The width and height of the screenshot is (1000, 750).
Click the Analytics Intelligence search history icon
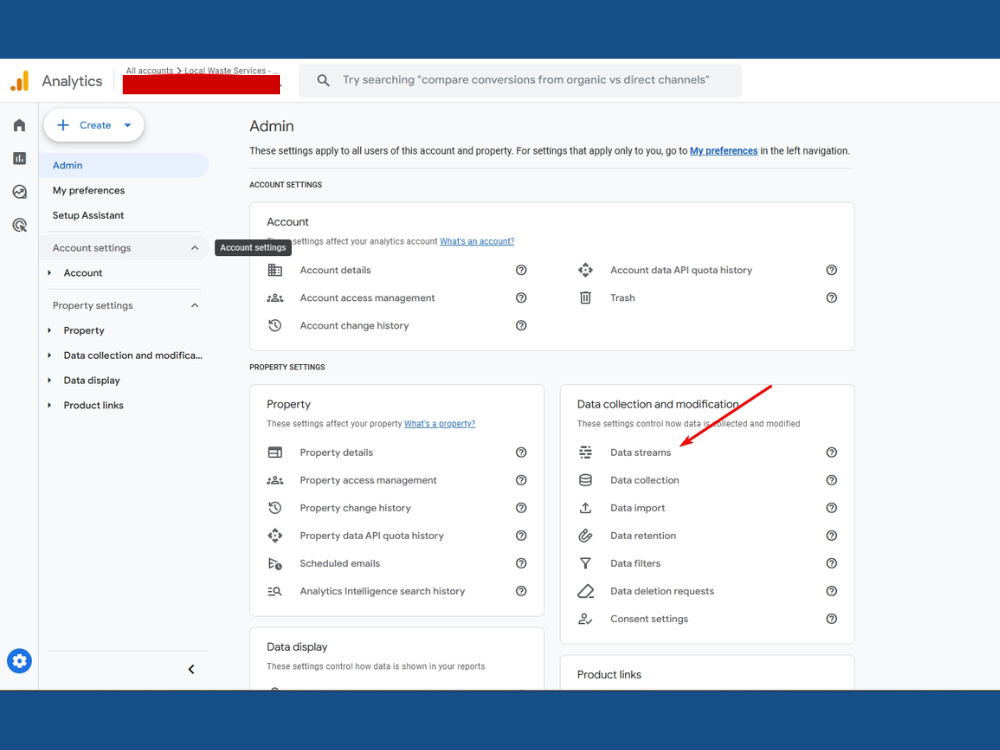275,591
